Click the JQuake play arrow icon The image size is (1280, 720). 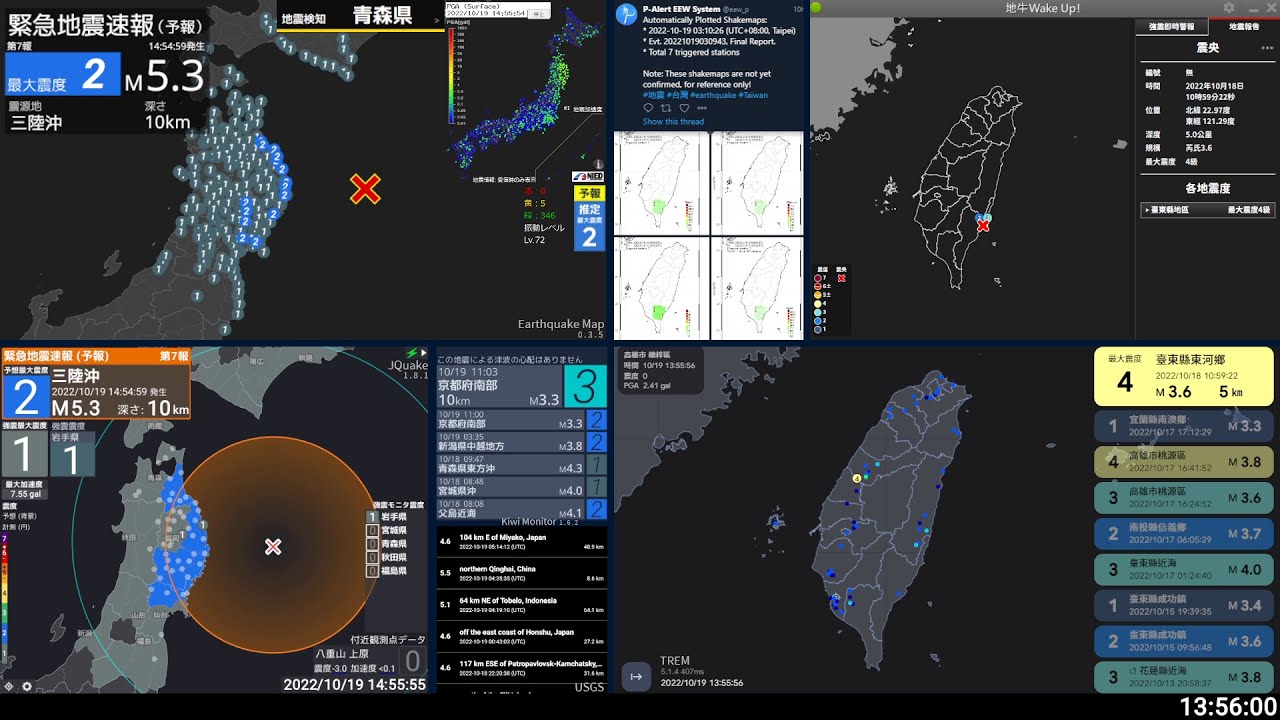click(421, 352)
